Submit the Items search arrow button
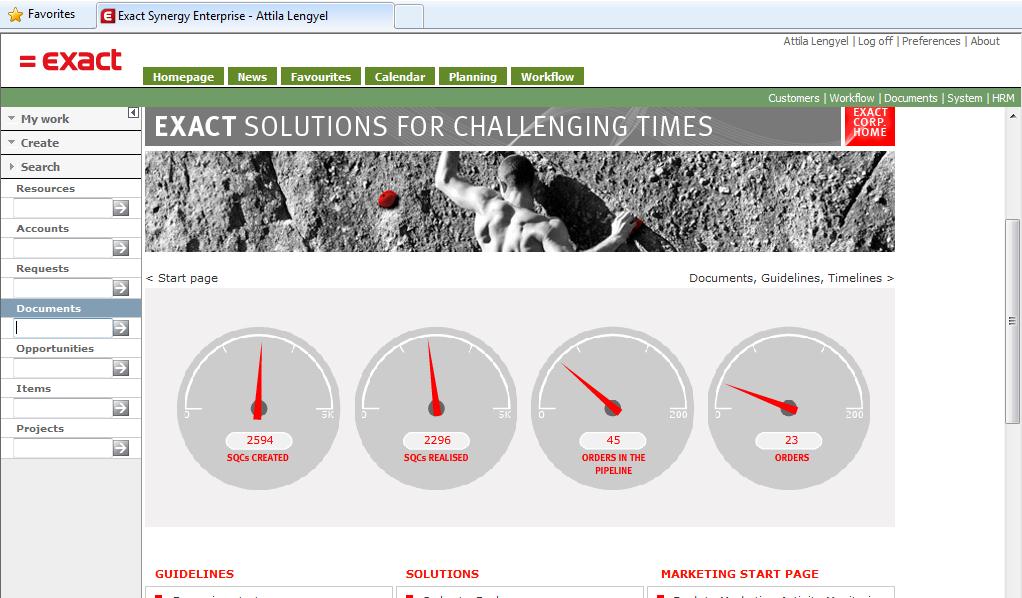 121,408
